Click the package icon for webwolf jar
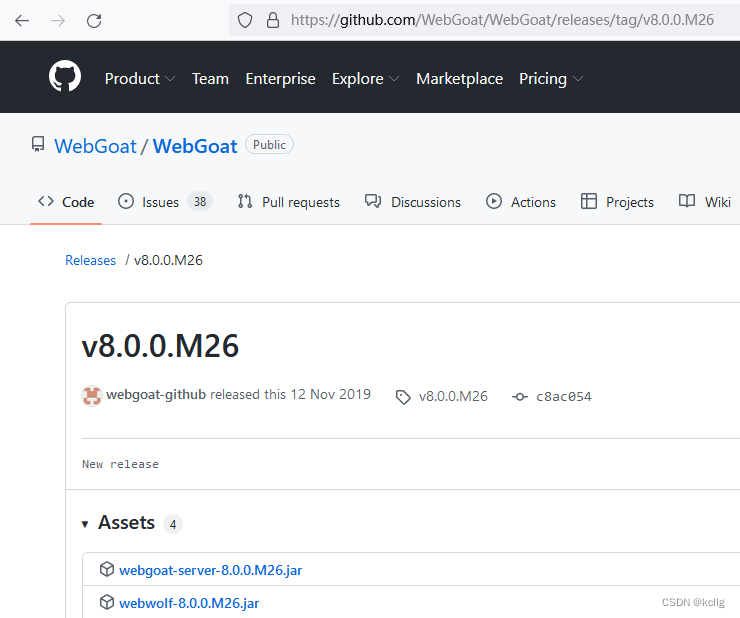 [107, 602]
